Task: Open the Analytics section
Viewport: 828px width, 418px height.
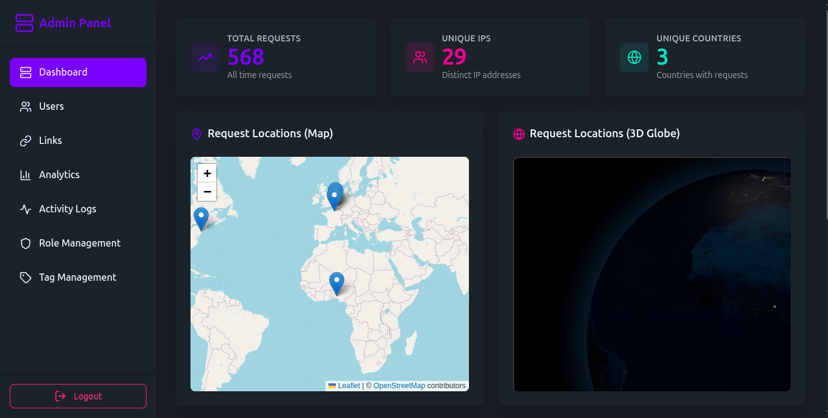Action: click(x=78, y=175)
